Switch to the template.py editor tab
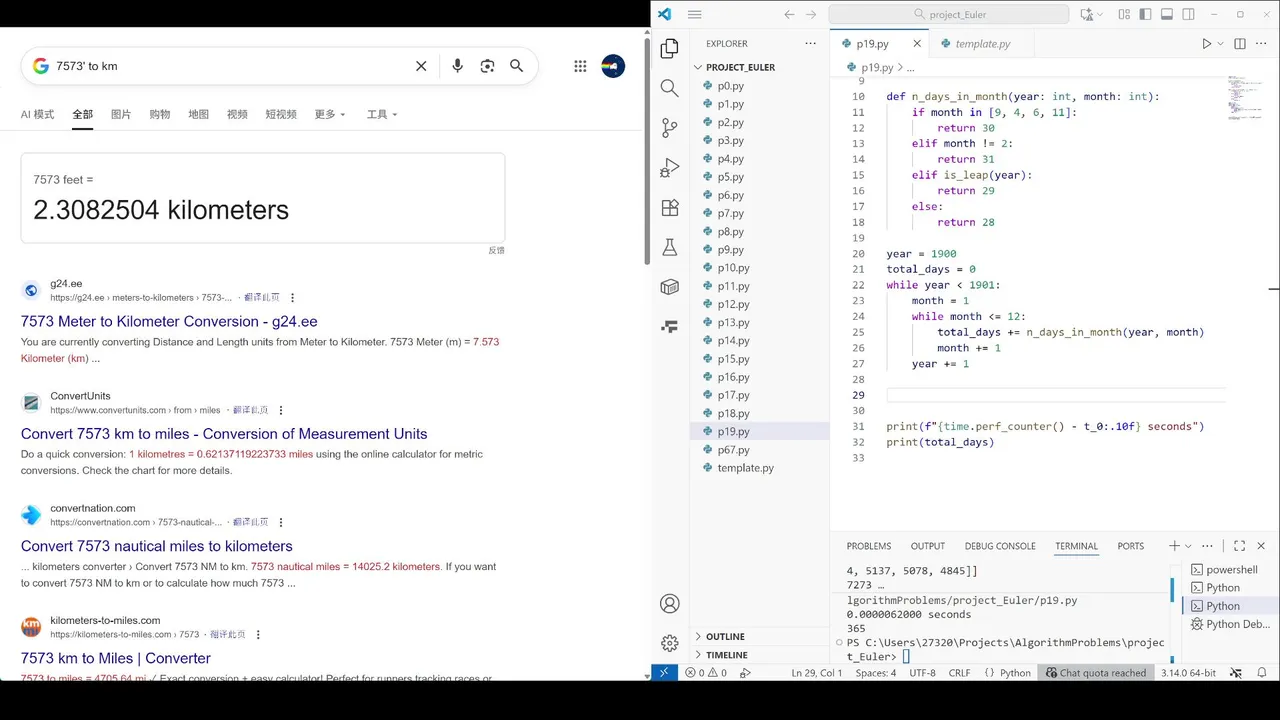Image resolution: width=1280 pixels, height=720 pixels. click(x=981, y=44)
